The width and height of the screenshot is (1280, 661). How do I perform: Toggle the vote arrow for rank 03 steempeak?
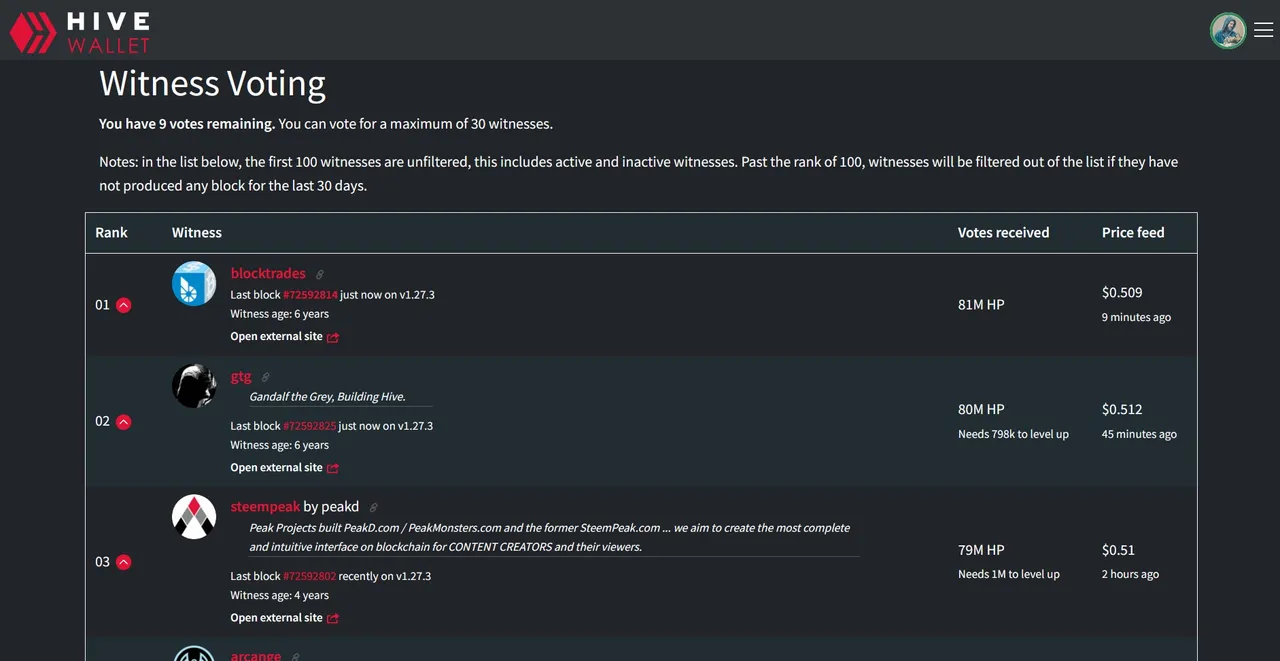coord(124,562)
